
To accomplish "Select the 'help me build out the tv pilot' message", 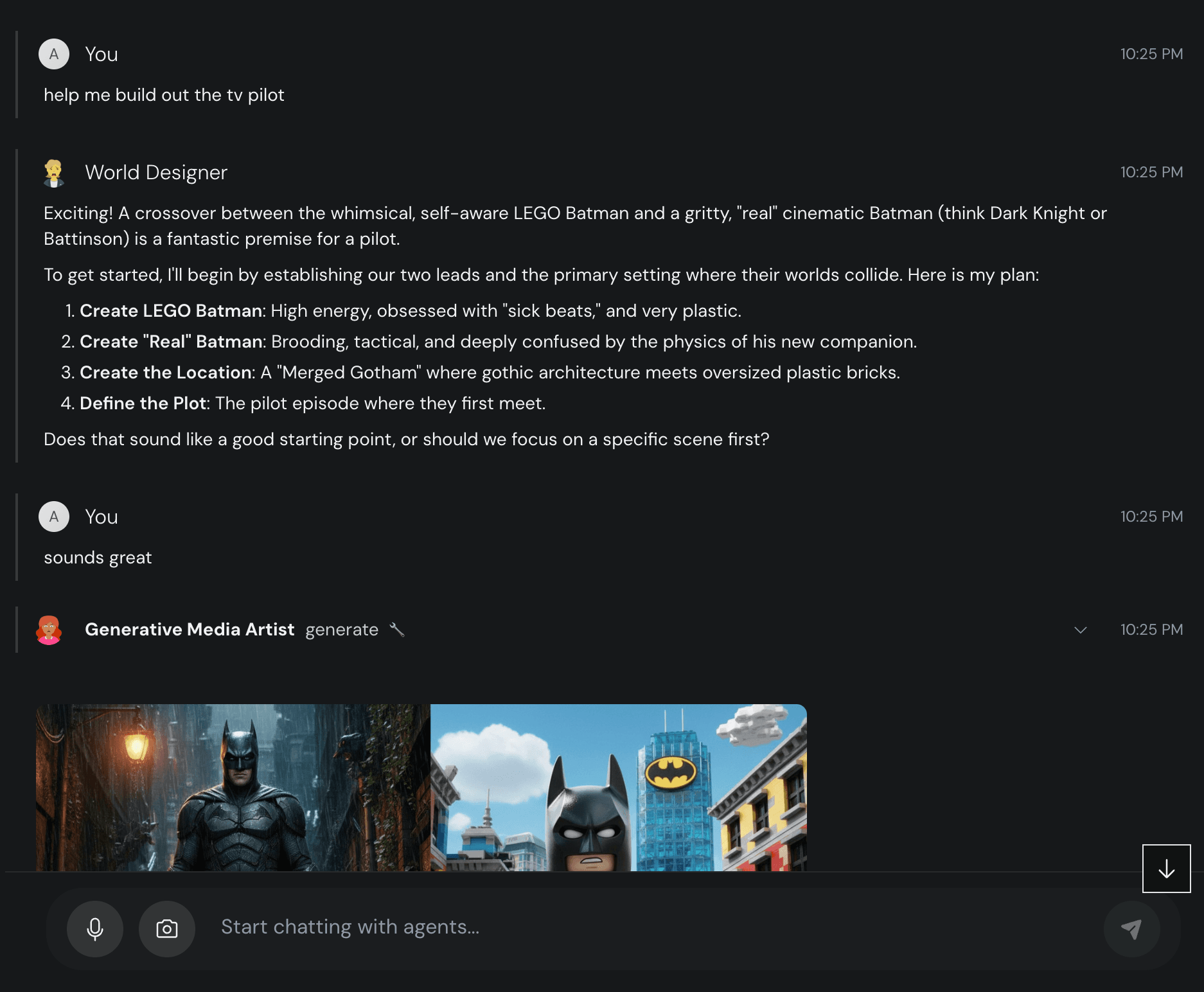I will 164,94.
